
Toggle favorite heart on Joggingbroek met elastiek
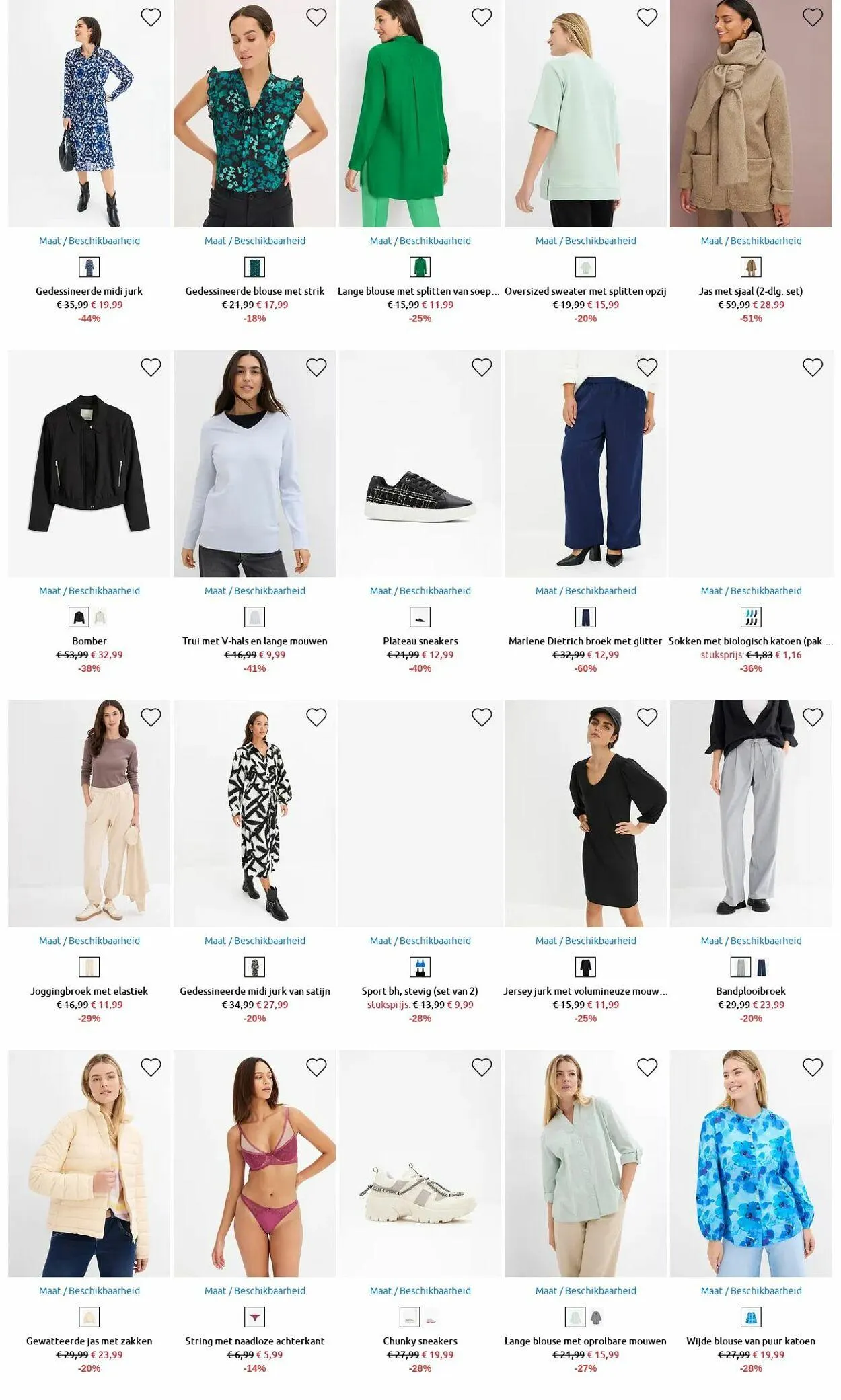click(151, 717)
